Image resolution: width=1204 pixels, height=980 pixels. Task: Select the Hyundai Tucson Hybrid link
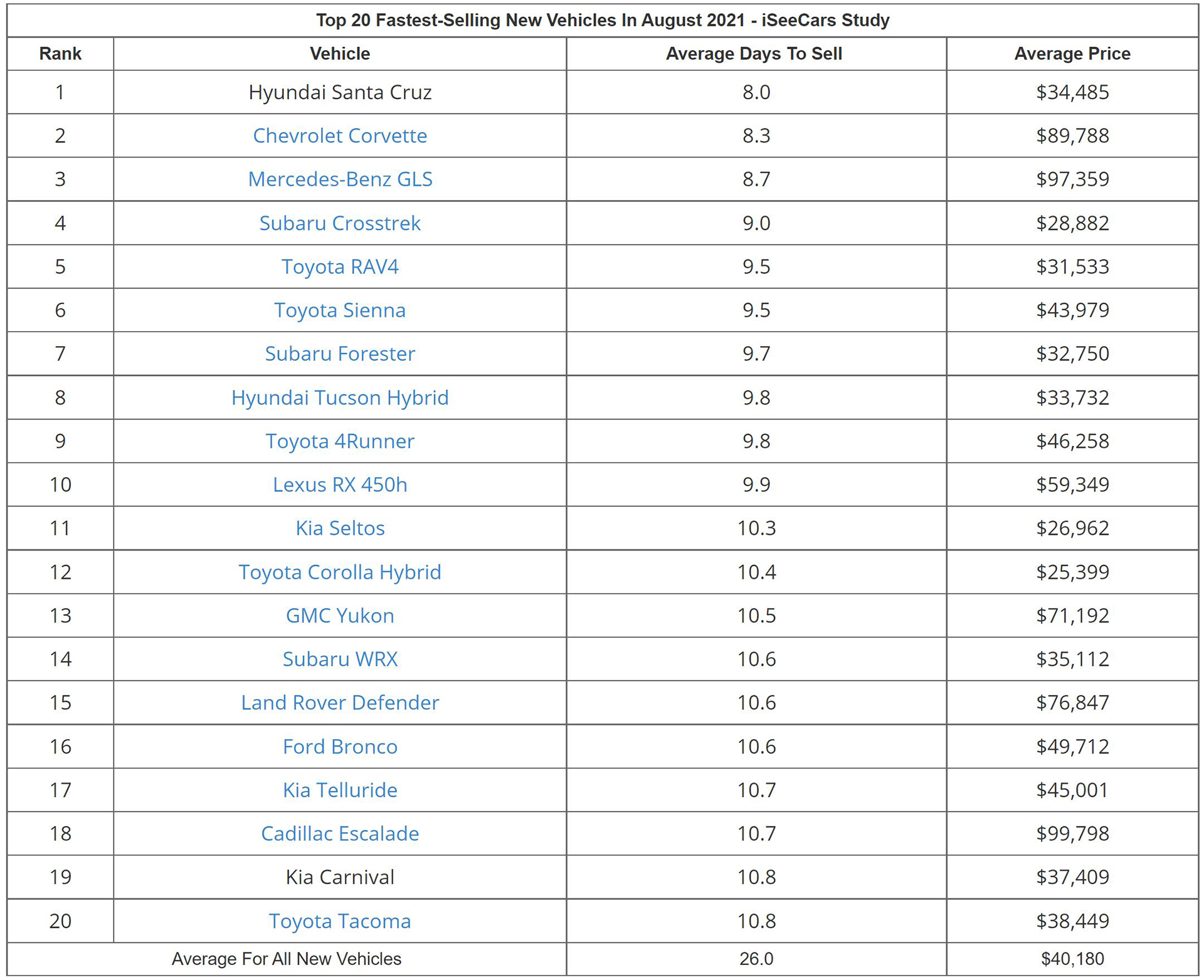click(340, 398)
